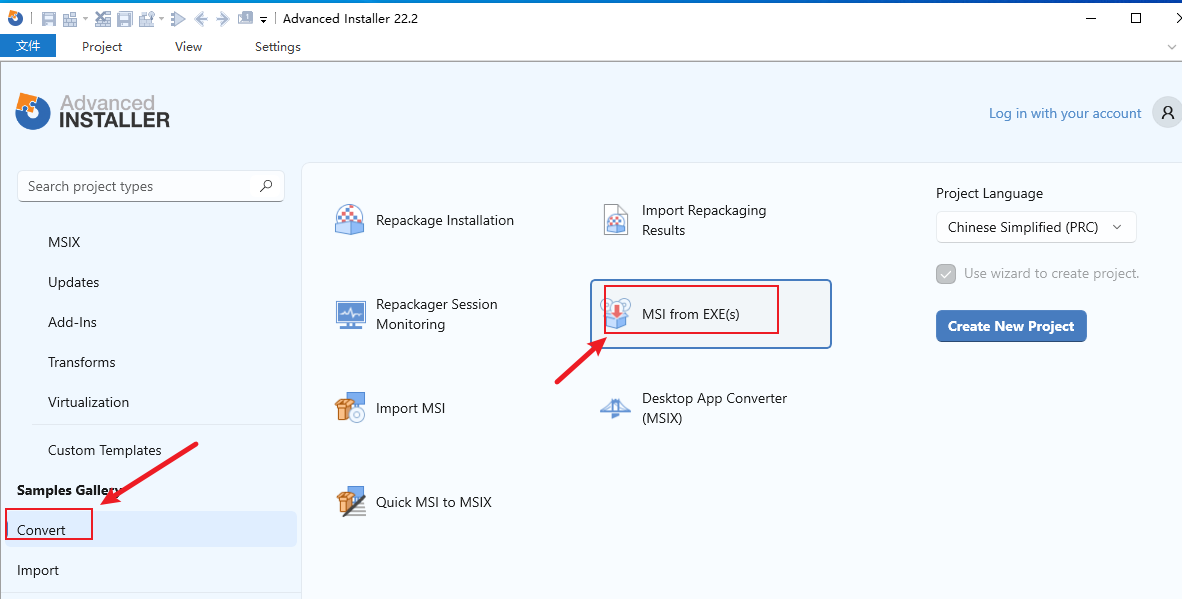Open the arrow next to the Build bricks icon
Image resolution: width=1182 pixels, height=599 pixels.
tap(85, 19)
